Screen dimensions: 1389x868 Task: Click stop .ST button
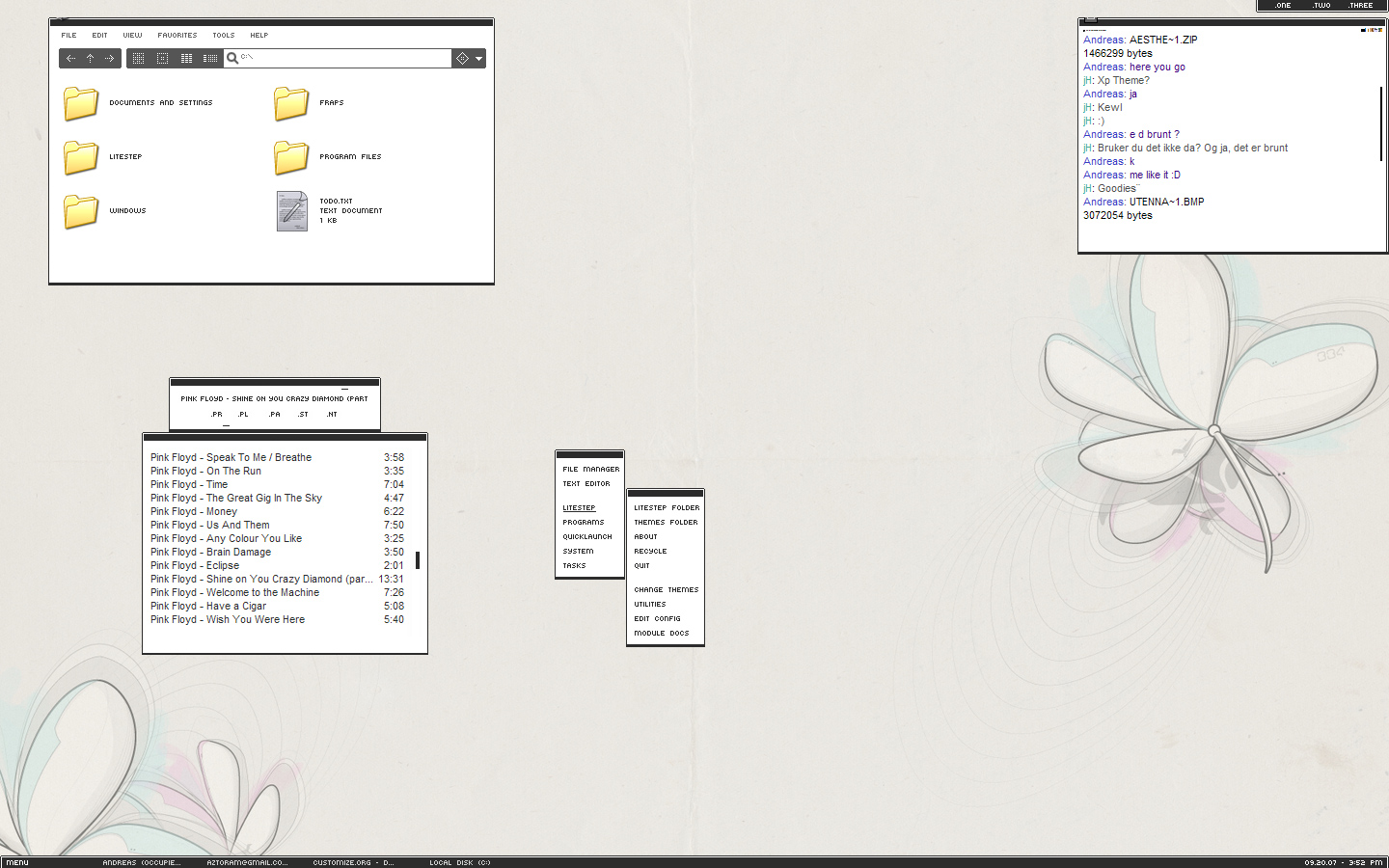(303, 414)
